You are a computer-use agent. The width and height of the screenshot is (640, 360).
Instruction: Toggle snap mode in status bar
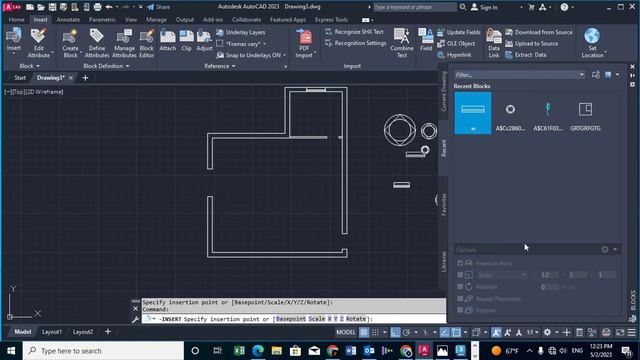pos(375,332)
